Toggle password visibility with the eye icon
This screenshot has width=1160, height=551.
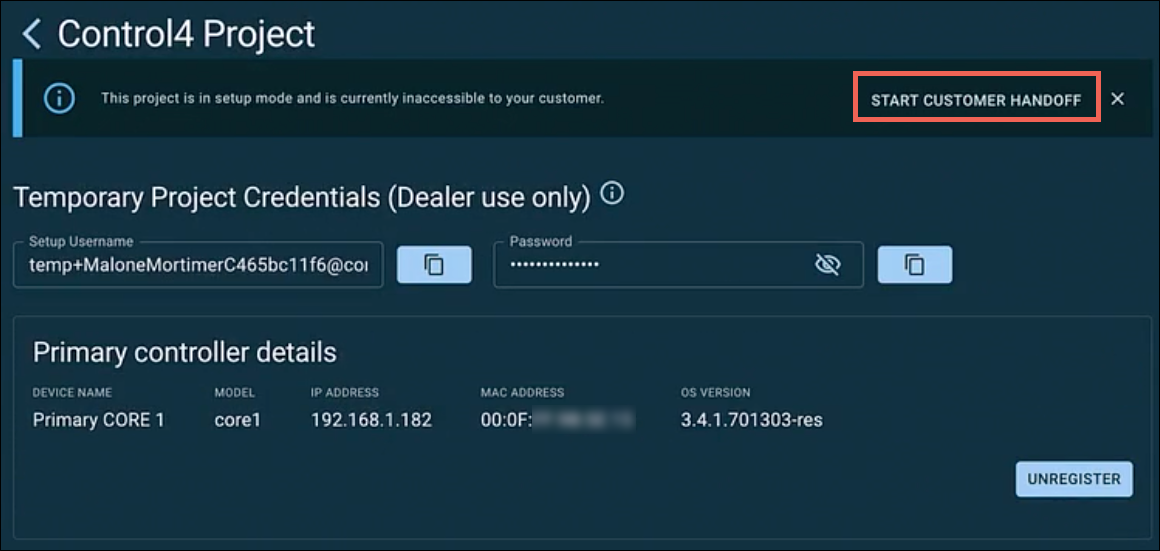coord(827,265)
